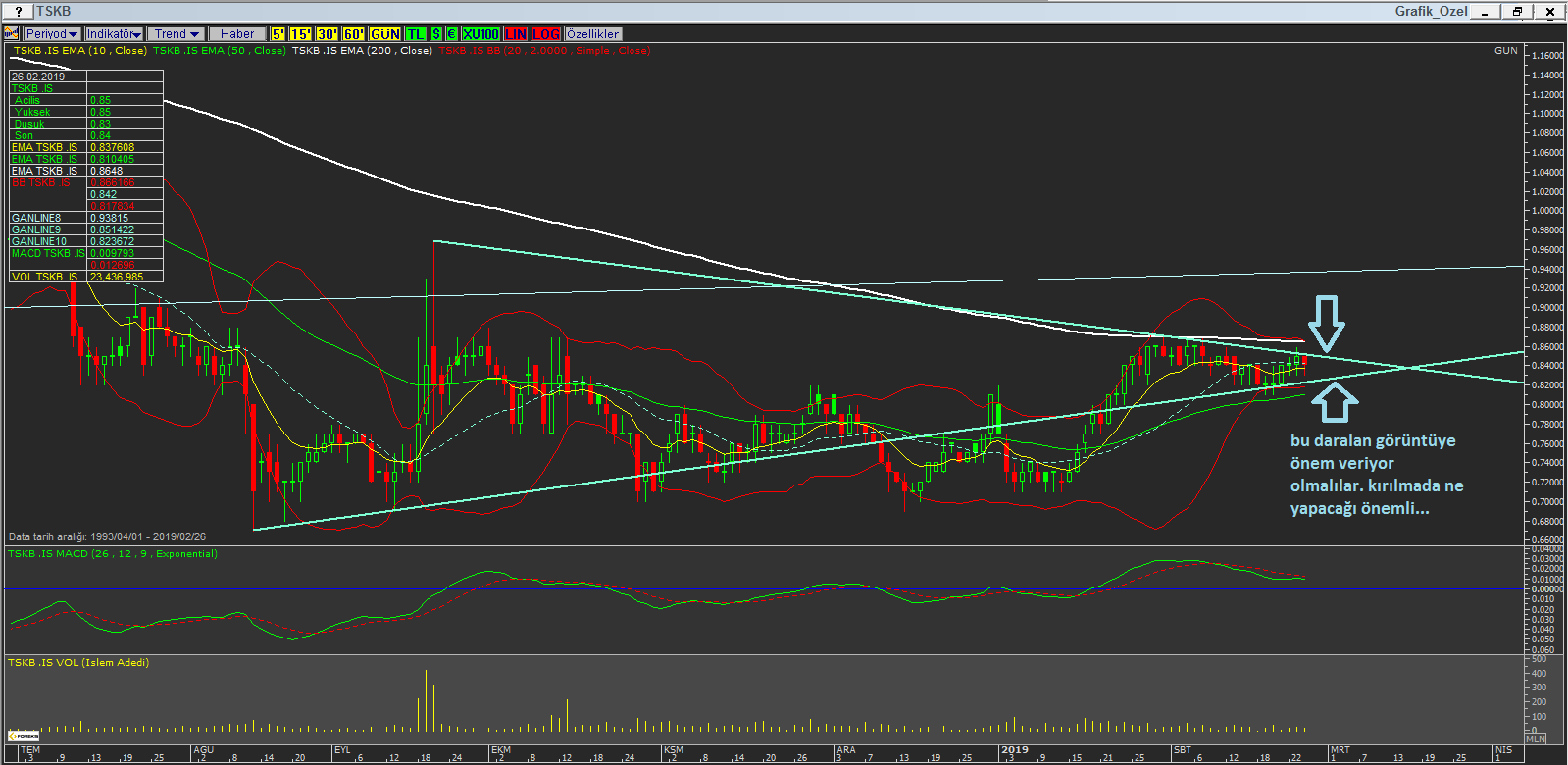Toggle XU100 relative comparison
The image size is (1568, 765).
coord(481,33)
